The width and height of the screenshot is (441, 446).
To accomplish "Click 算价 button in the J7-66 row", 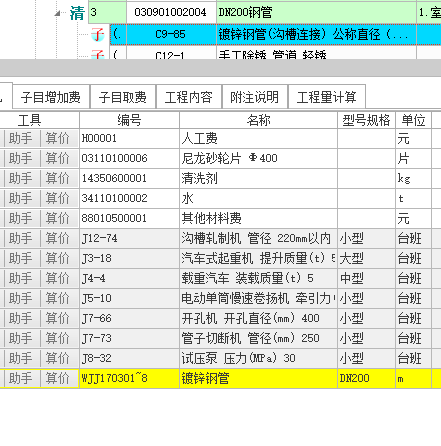I will click(58, 319).
